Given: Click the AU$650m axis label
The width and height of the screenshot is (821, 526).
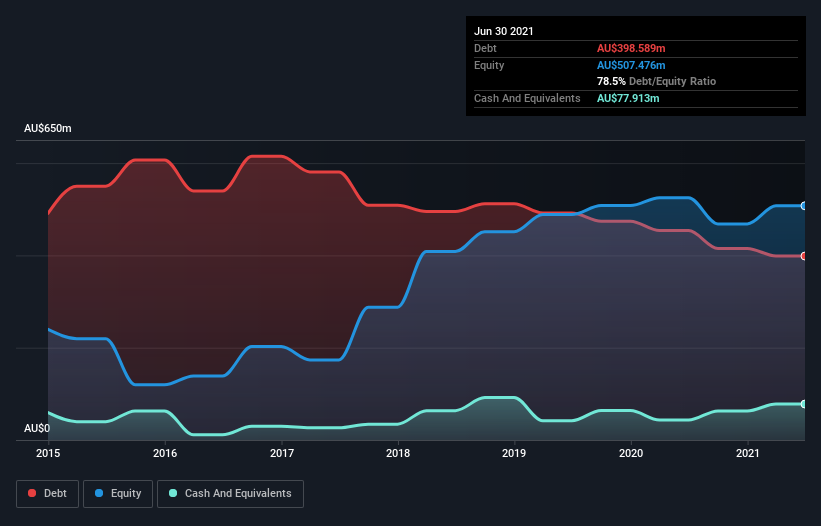Looking at the screenshot, I should tap(48, 128).
